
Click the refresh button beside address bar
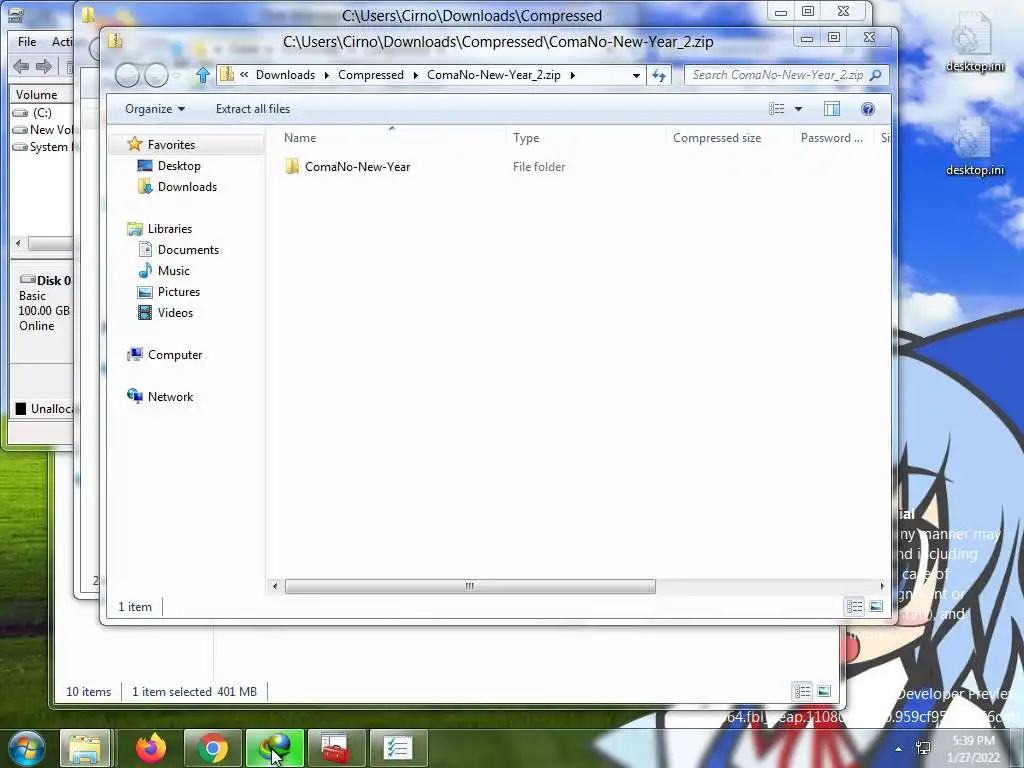659,75
